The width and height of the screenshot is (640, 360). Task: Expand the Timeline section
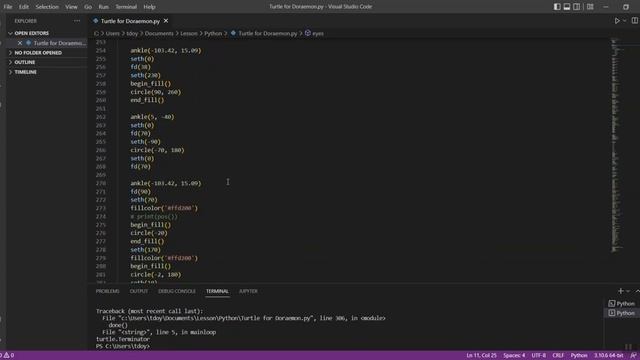tap(26, 72)
